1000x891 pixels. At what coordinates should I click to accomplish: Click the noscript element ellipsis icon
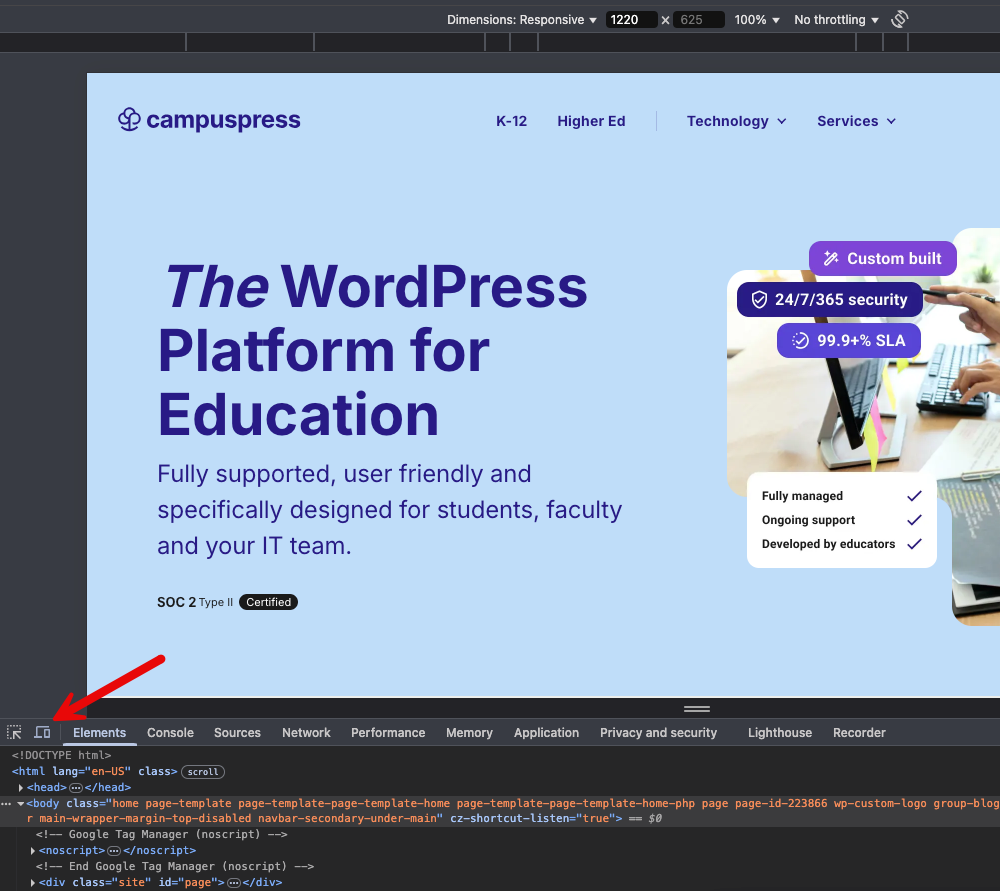point(114,851)
